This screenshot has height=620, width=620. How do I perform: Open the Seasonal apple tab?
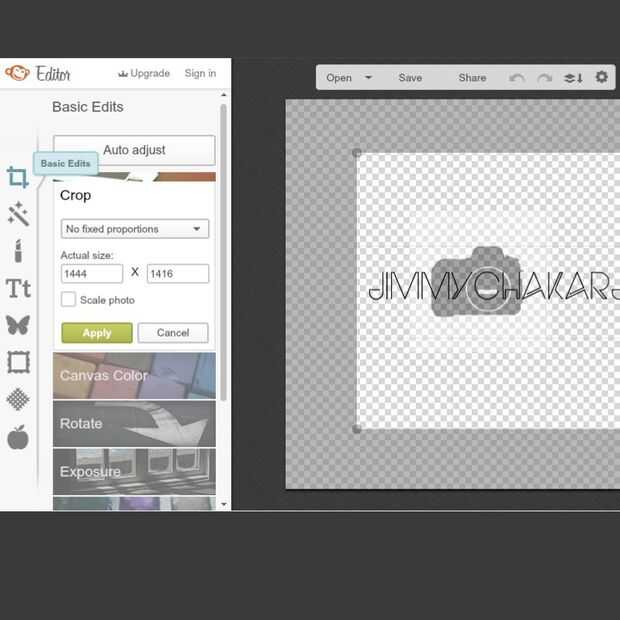18,437
